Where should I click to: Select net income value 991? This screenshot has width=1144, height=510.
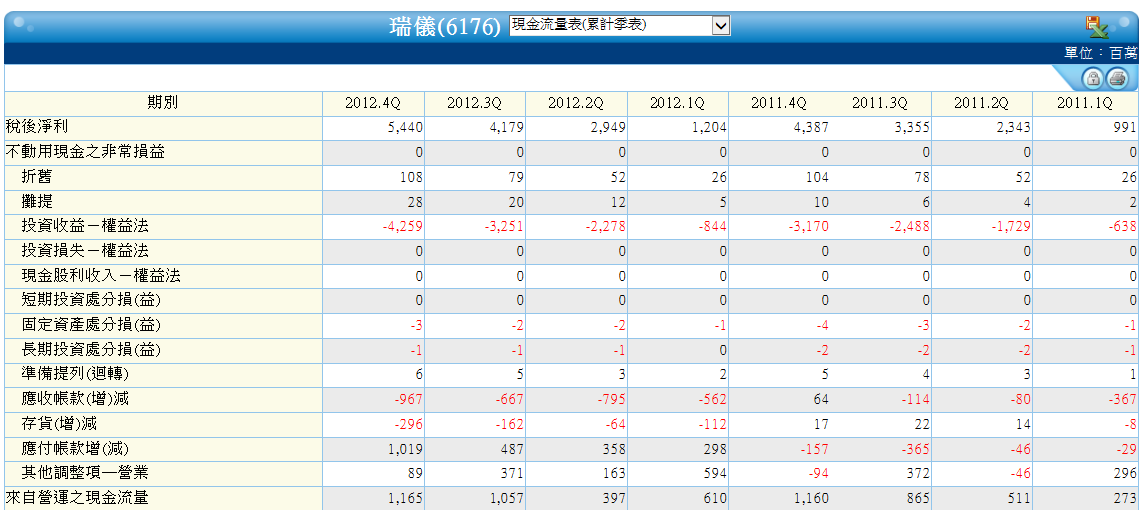[x=1126, y=128]
